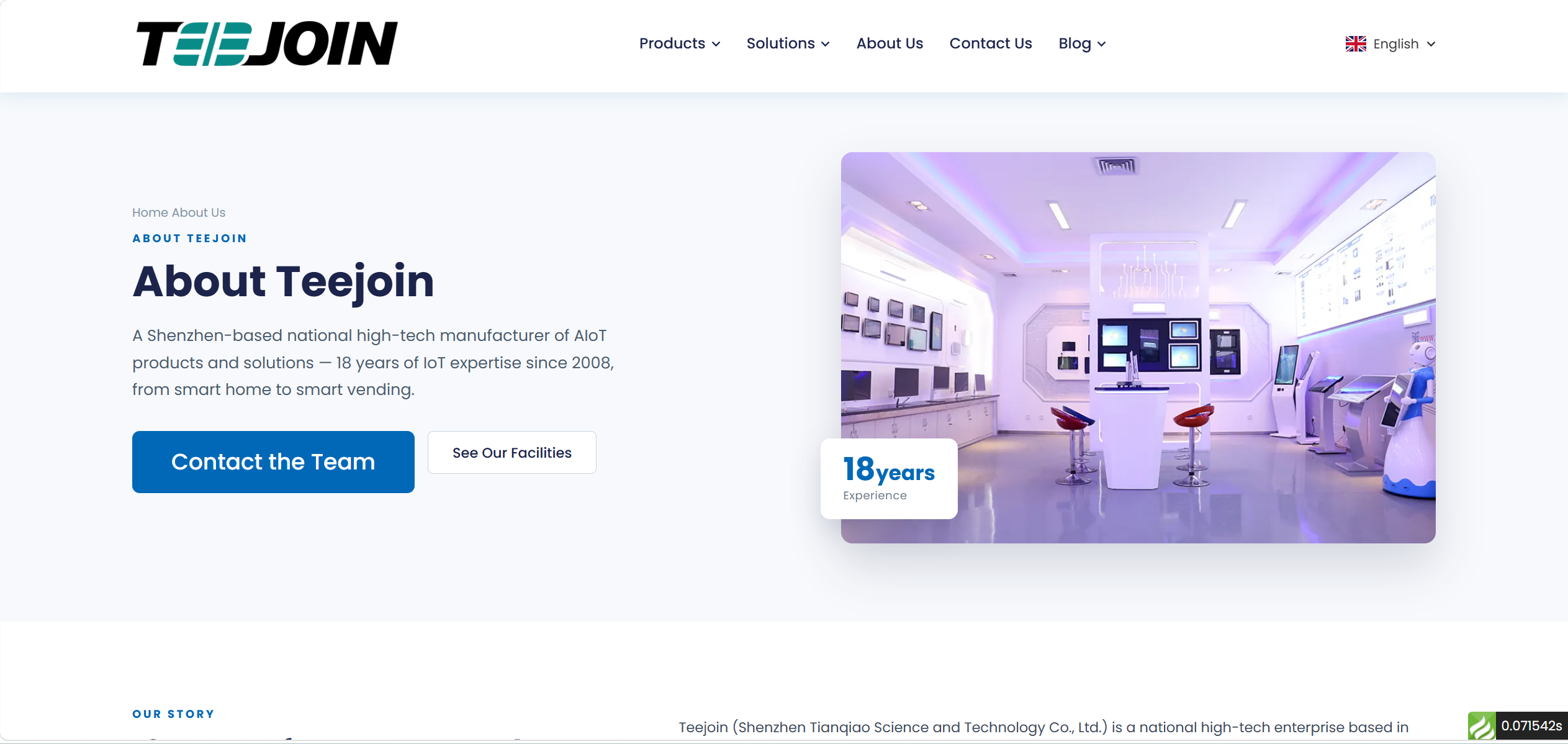
Task: Click the See Our Facilities button
Action: coord(512,453)
